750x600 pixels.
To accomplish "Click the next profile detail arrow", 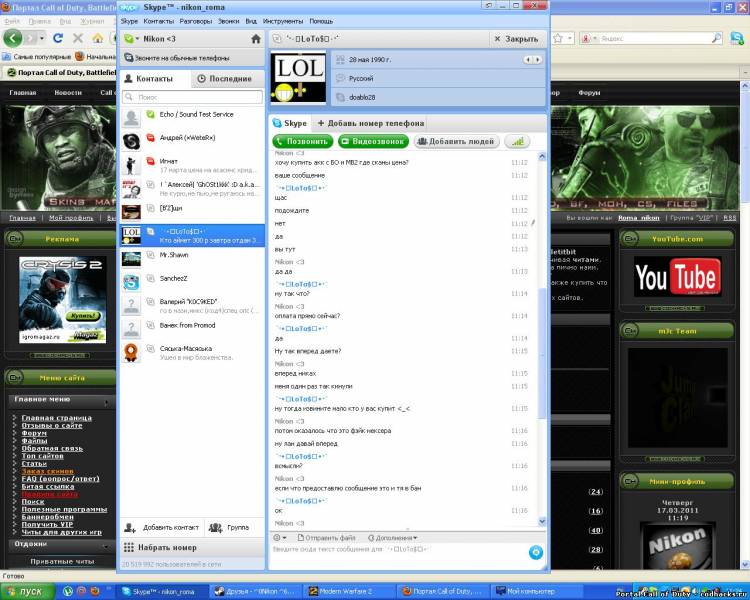I will 538,60.
